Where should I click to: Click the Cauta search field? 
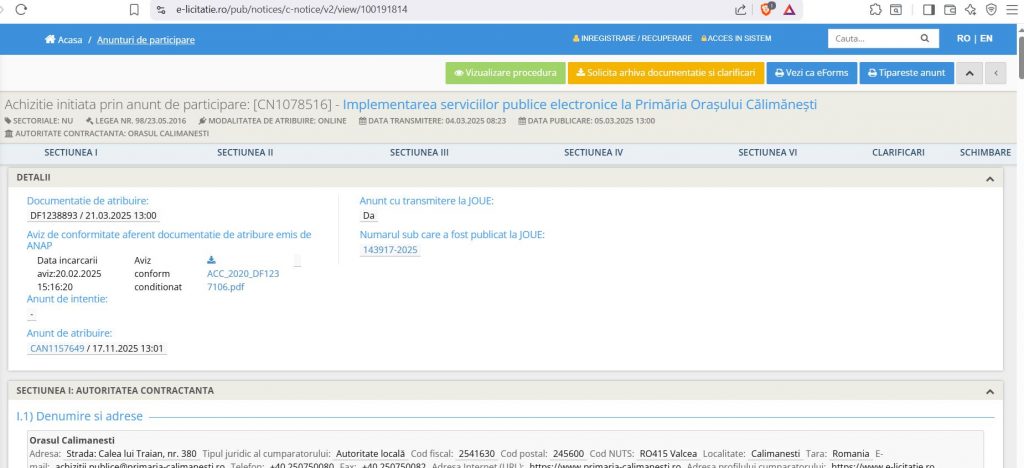tap(870, 39)
